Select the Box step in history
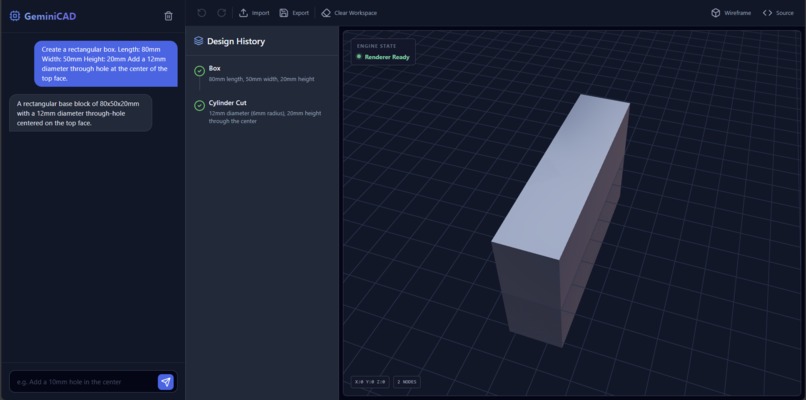This screenshot has width=806, height=400. pyautogui.click(x=261, y=73)
